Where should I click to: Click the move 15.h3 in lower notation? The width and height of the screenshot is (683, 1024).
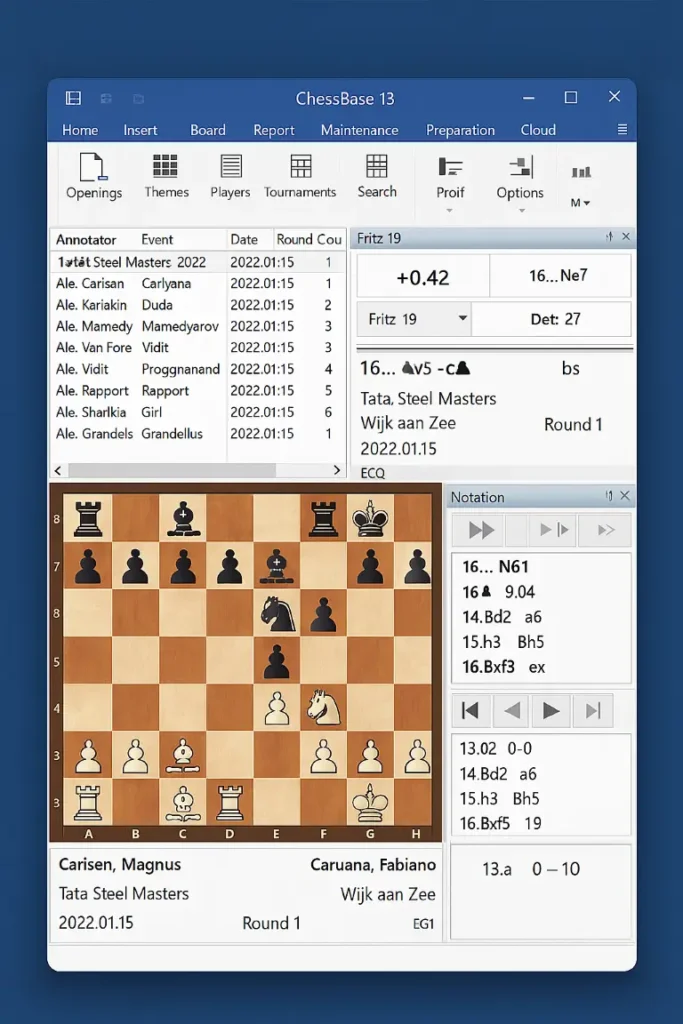pyautogui.click(x=479, y=799)
